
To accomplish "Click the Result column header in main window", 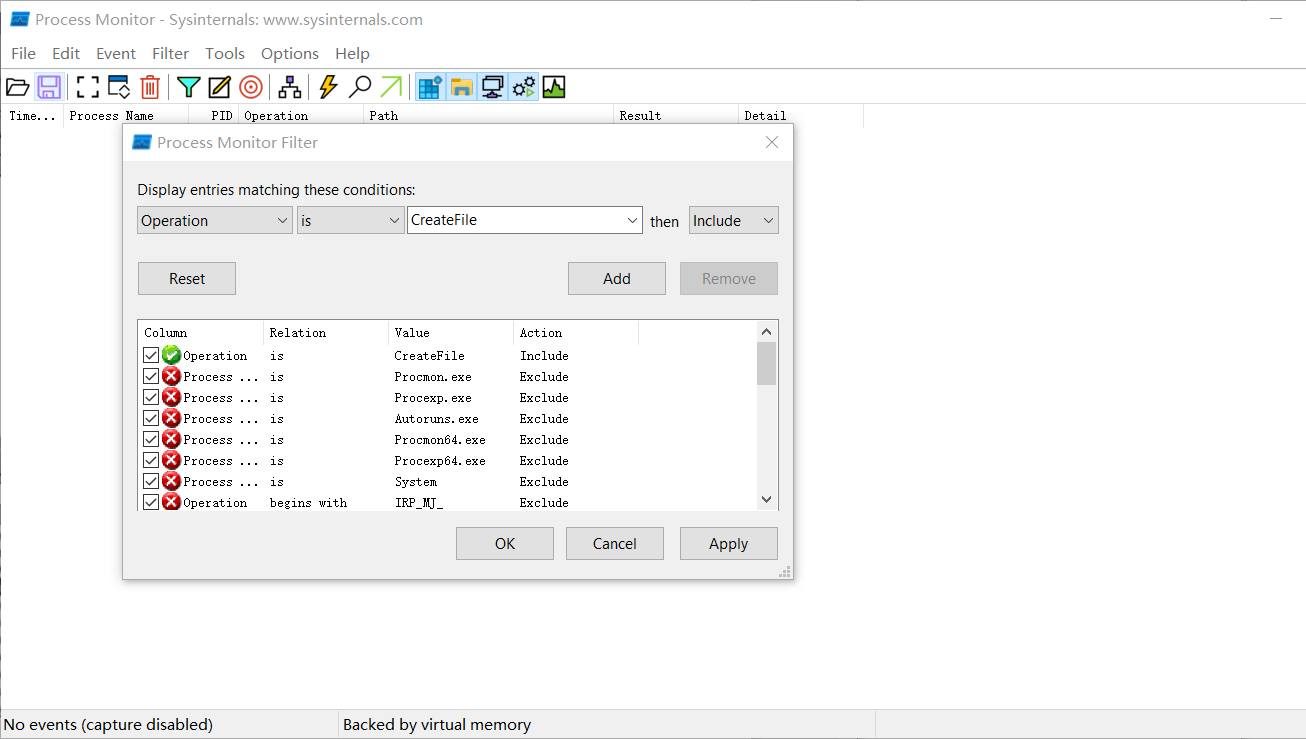I will (676, 116).
